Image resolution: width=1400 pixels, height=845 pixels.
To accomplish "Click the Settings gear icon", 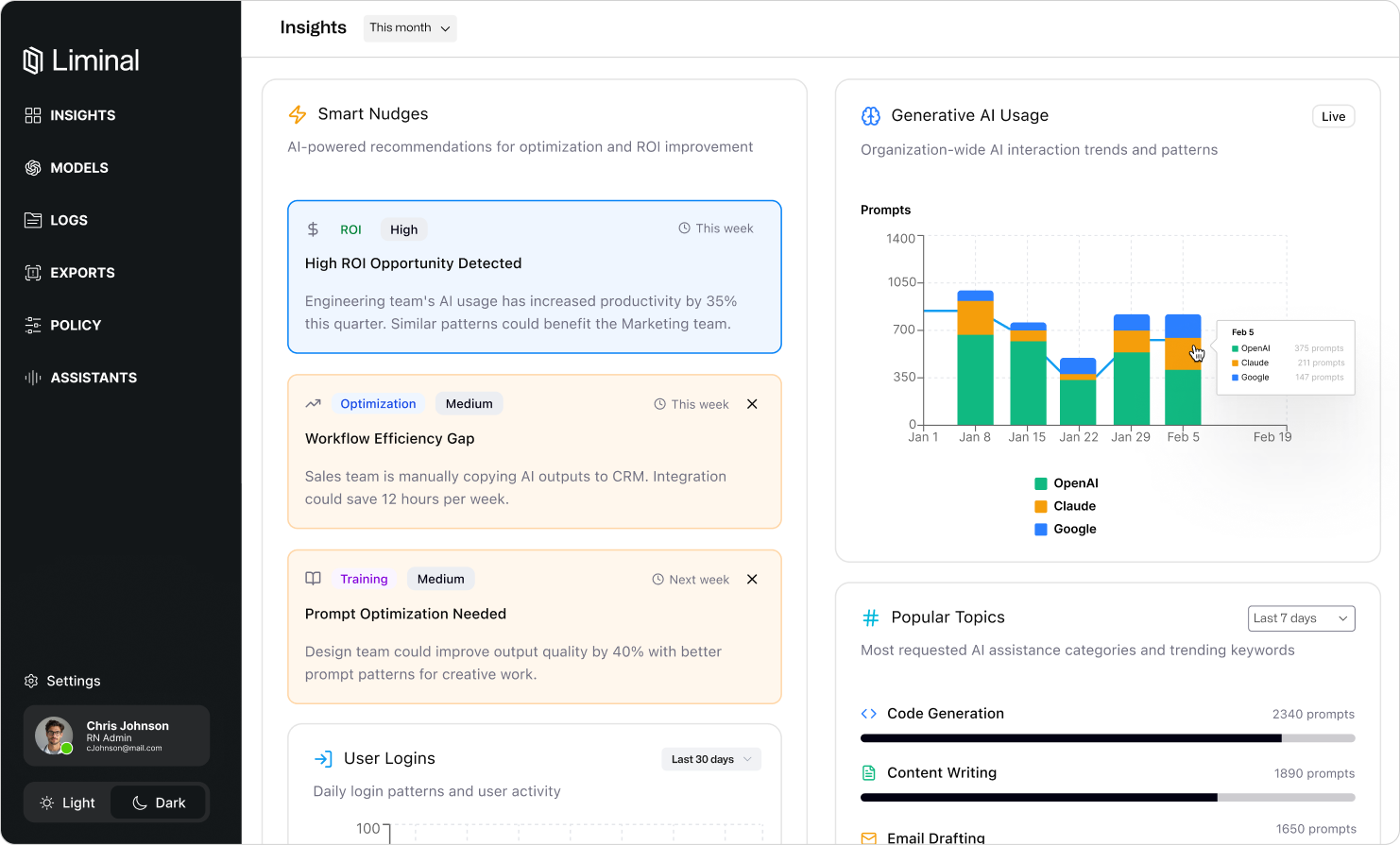I will [31, 681].
